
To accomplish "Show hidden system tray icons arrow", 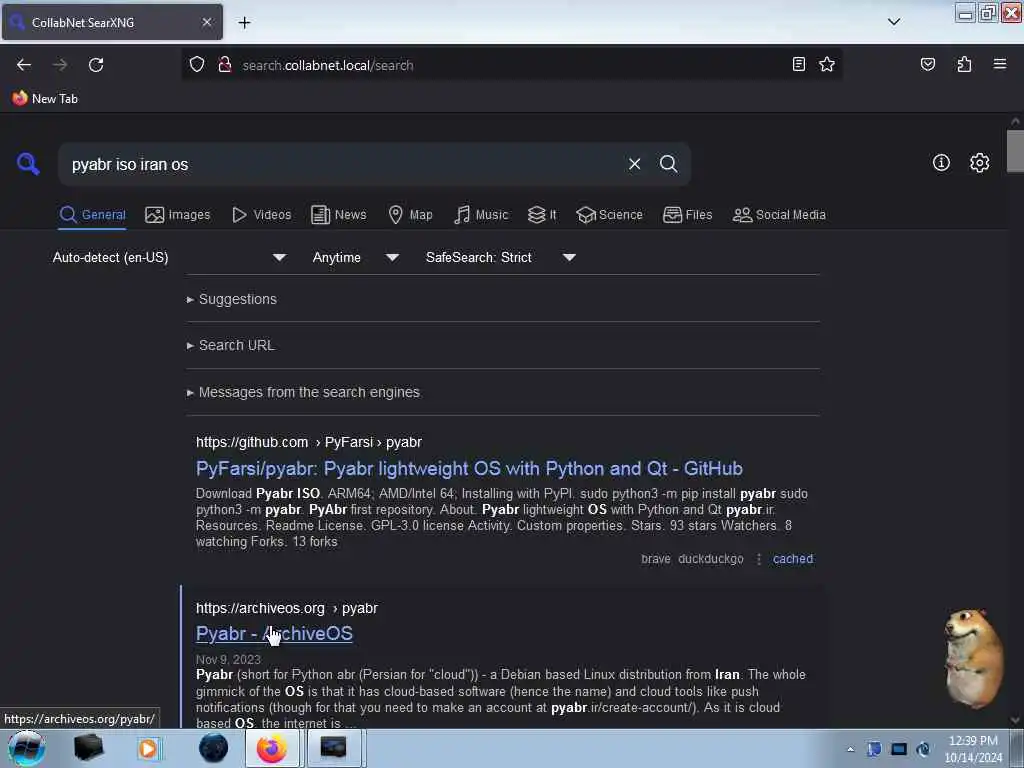I will tap(850, 749).
